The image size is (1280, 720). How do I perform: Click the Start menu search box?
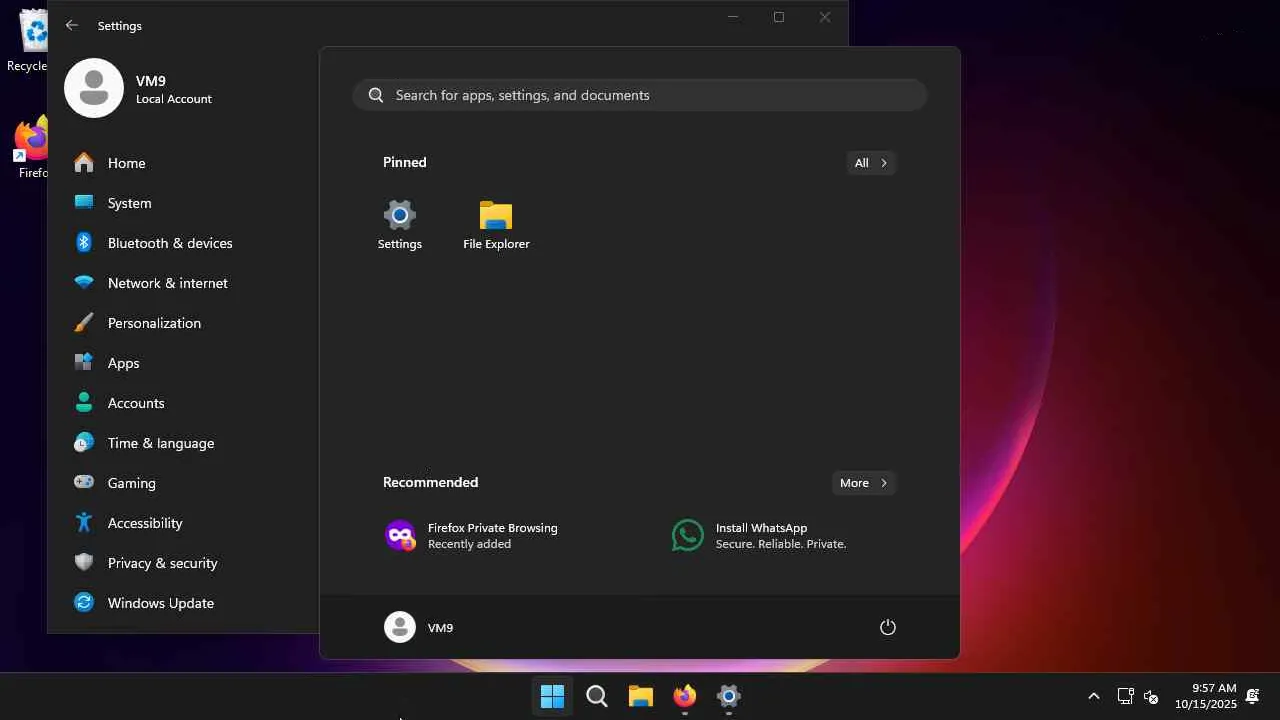[640, 95]
